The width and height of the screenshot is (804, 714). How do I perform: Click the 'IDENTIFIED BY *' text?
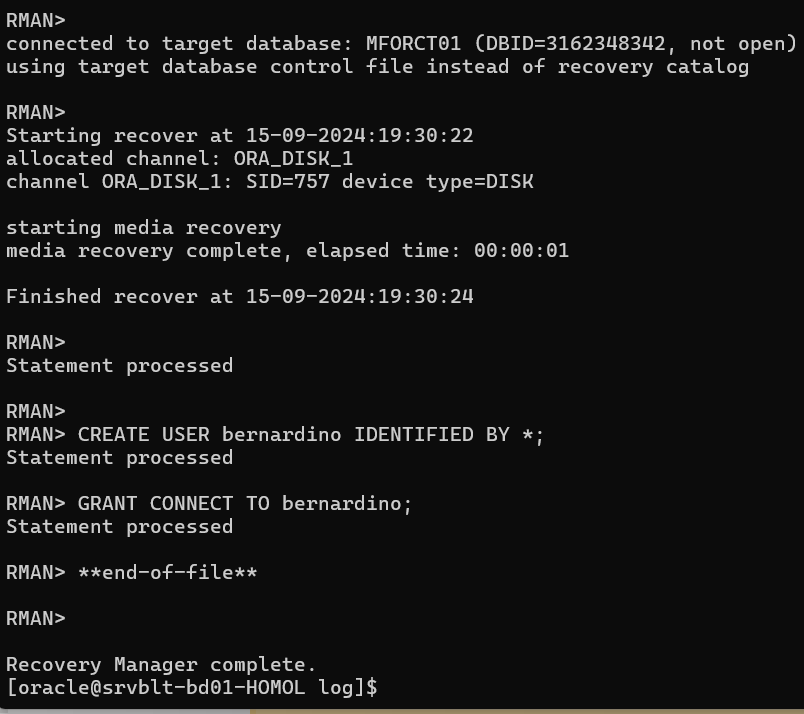coord(443,434)
